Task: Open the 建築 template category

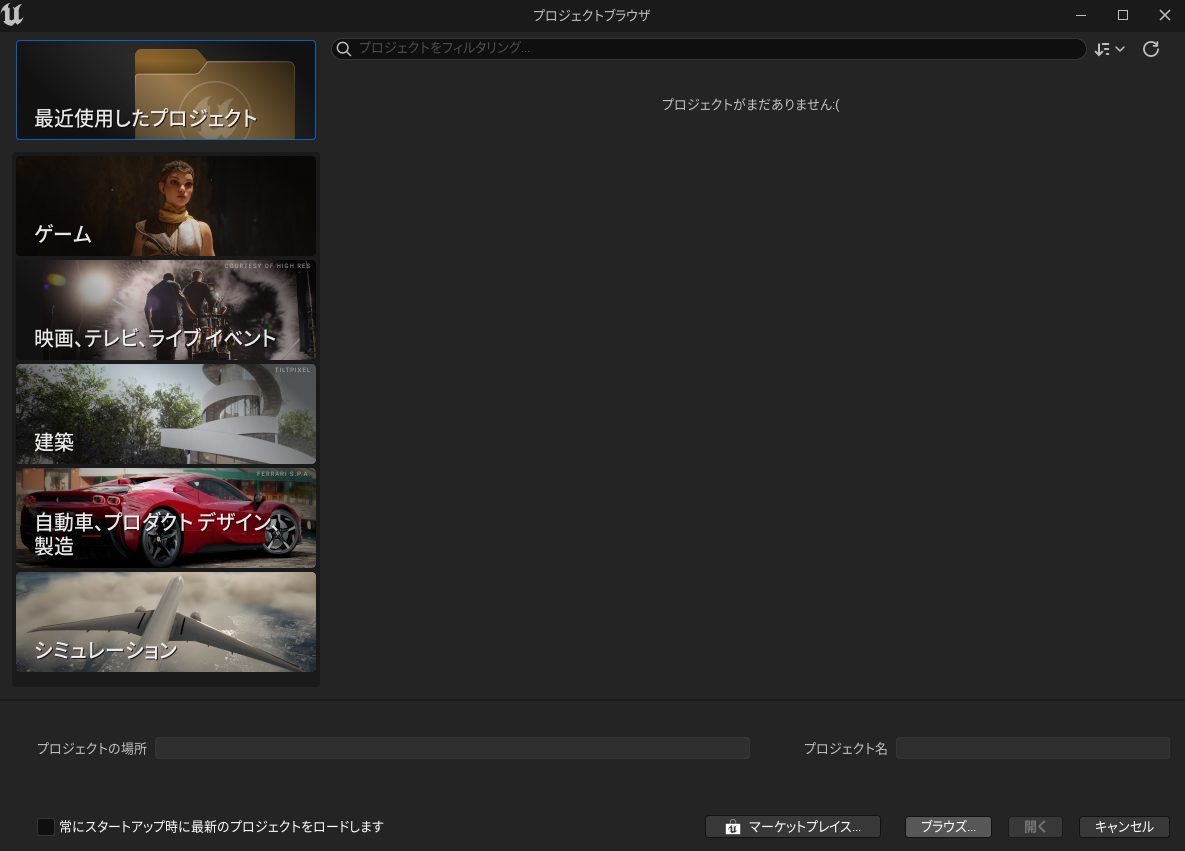Action: pyautogui.click(x=165, y=414)
